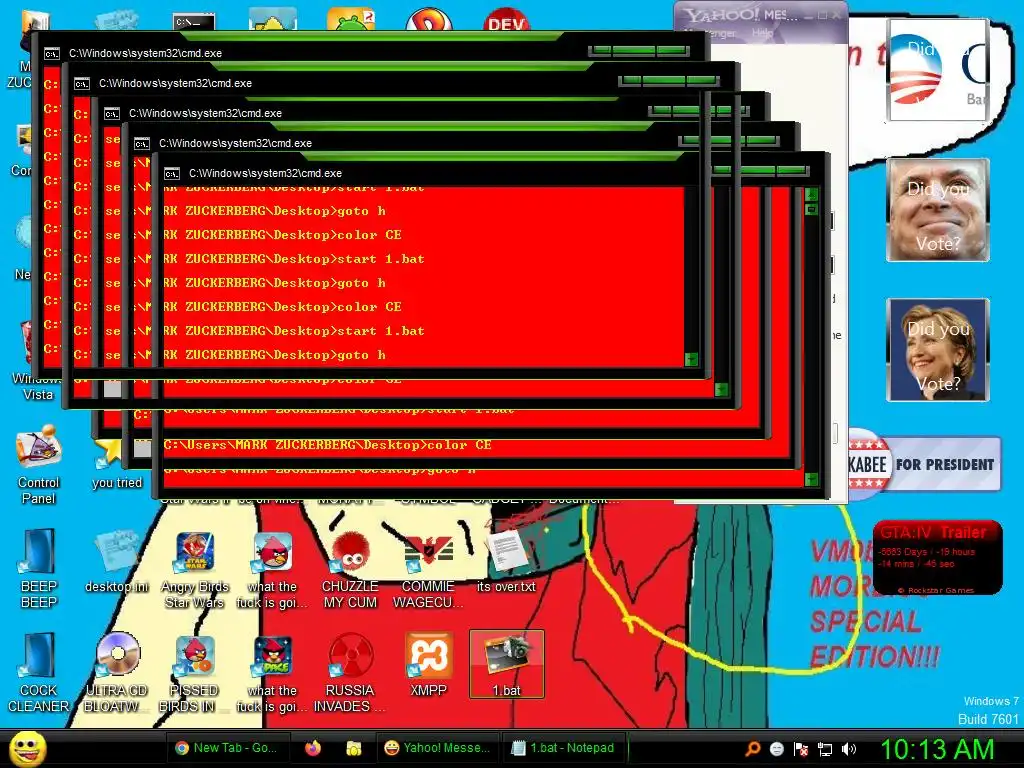
Task: Switch to the New Tab Chrome taskbar button
Action: click(x=227, y=748)
